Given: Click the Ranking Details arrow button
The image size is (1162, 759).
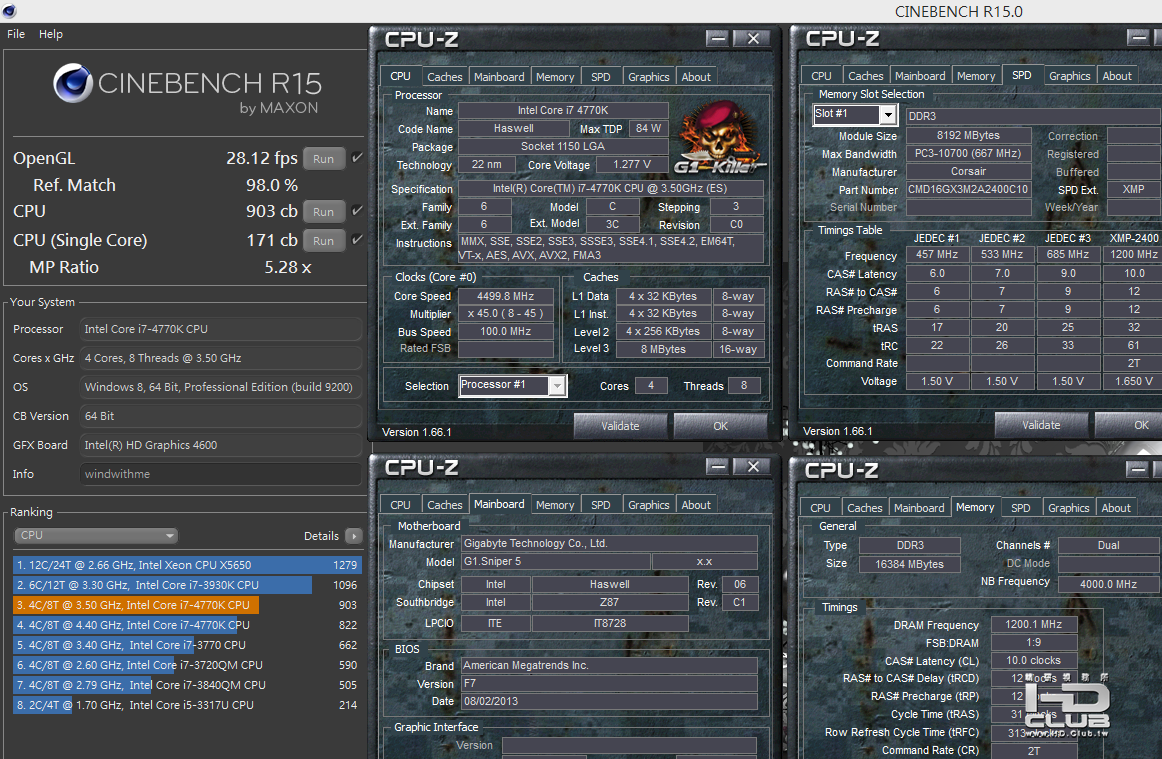Looking at the screenshot, I should (x=353, y=536).
